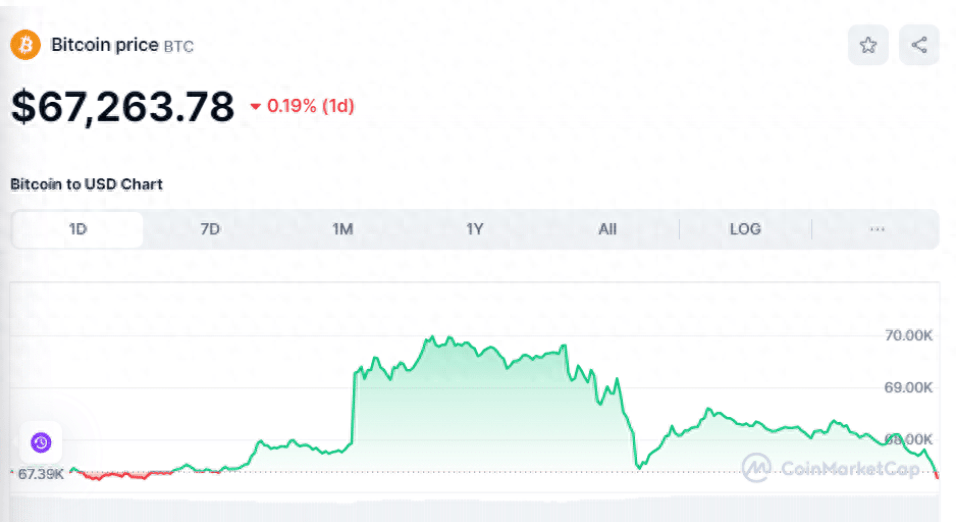The image size is (956, 522).
Task: Click the $67,263.78 price value
Action: pos(123,107)
